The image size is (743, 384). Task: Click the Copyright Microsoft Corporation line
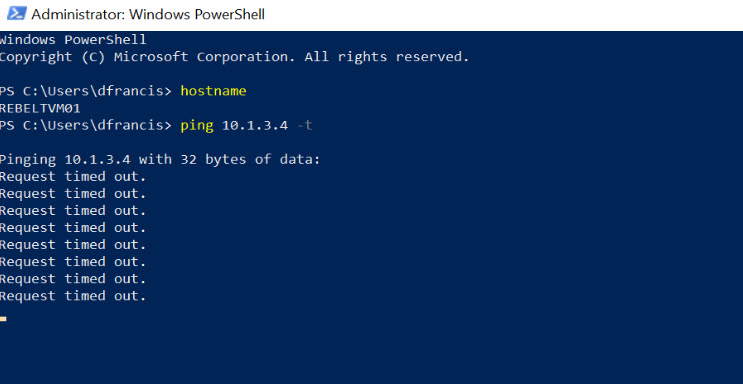(235, 57)
